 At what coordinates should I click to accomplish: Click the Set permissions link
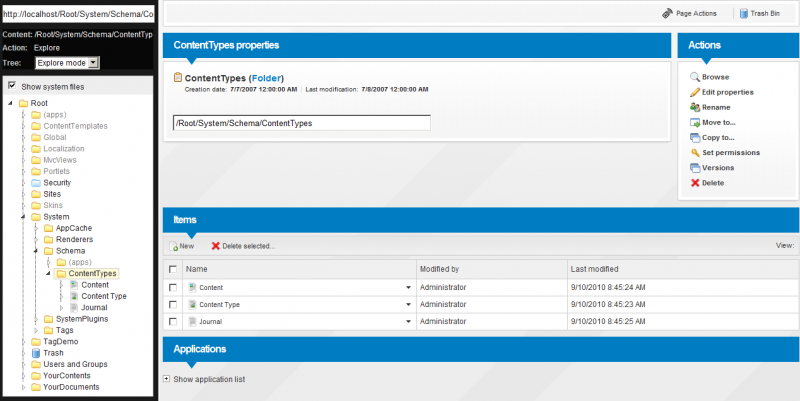click(731, 153)
